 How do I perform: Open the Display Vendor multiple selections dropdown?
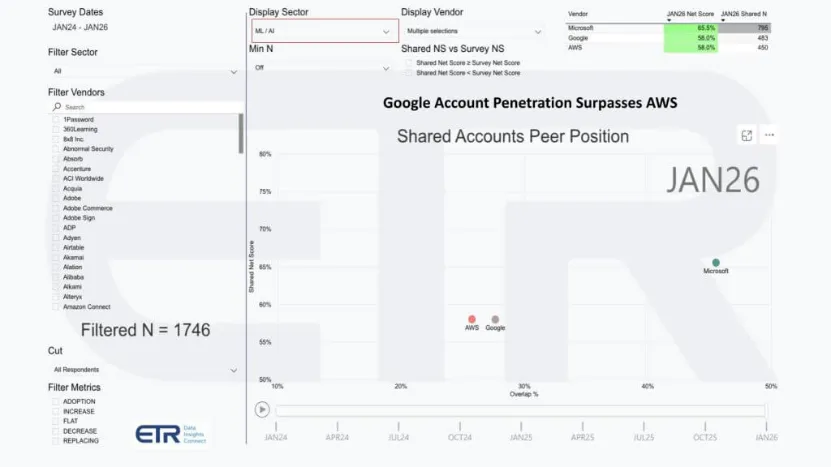tap(472, 32)
